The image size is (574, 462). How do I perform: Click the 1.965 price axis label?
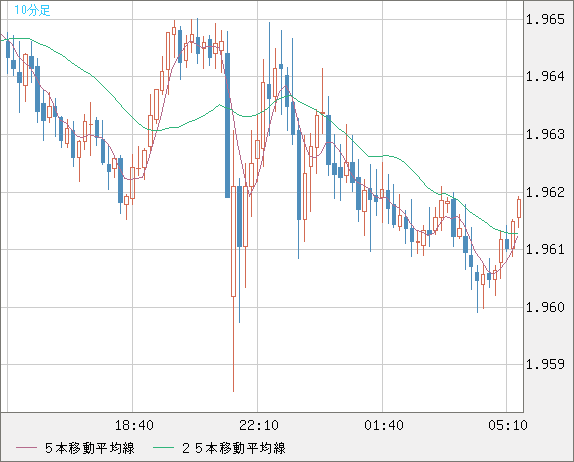[x=545, y=19]
